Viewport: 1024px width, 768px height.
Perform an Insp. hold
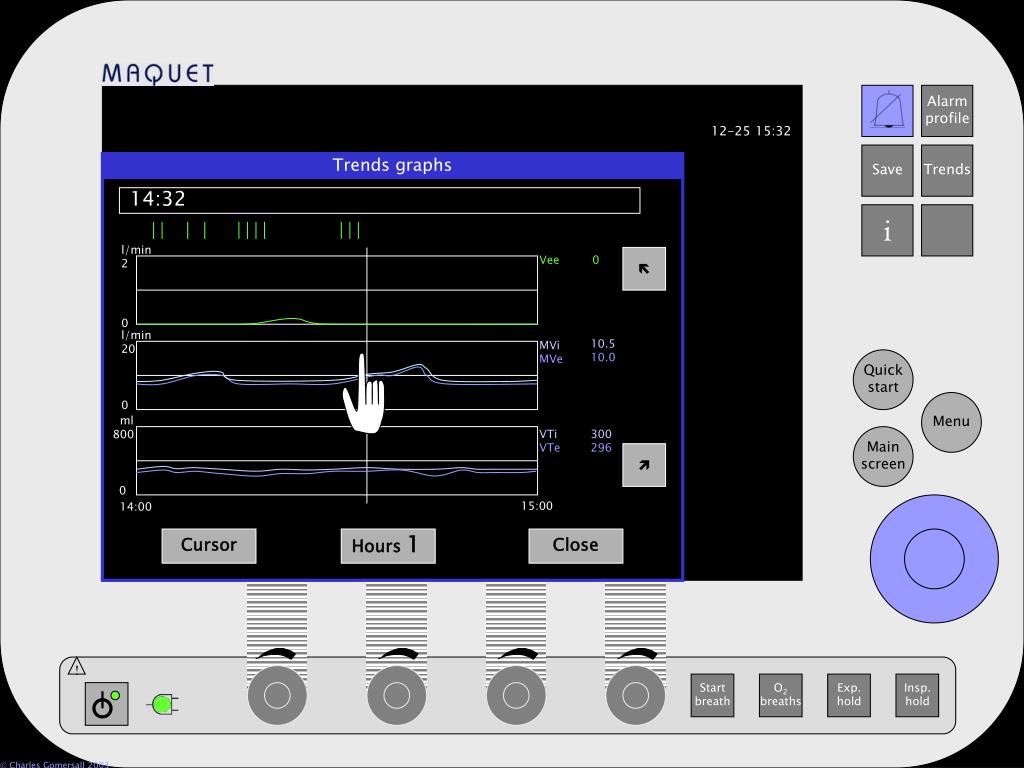917,696
